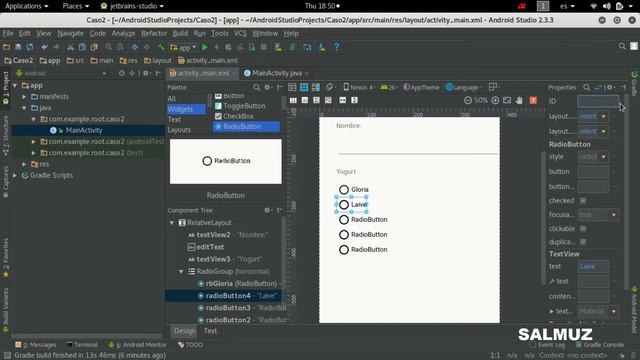
Task: Open the app run configuration dropdown
Action: [183, 47]
